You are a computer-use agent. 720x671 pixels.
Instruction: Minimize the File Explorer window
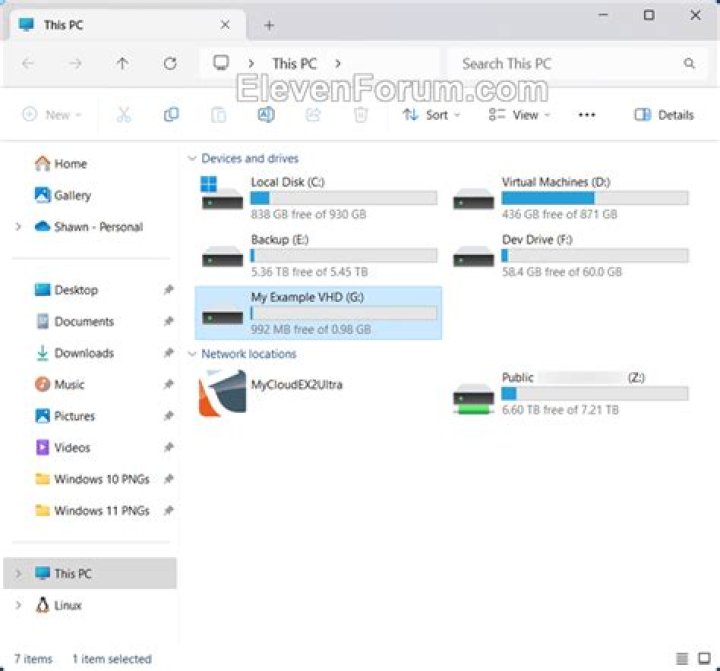[x=603, y=15]
